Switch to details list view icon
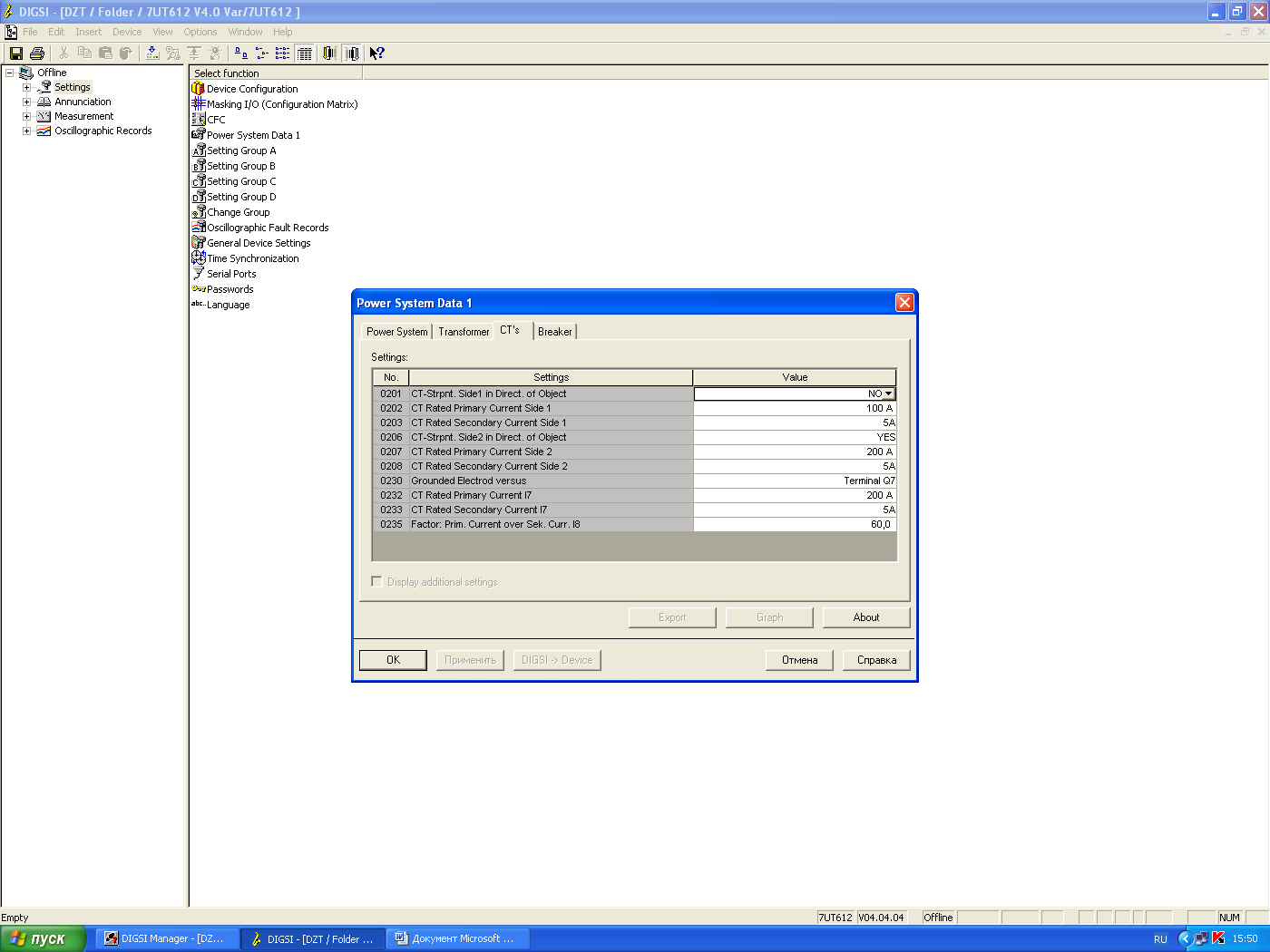 pos(305,53)
